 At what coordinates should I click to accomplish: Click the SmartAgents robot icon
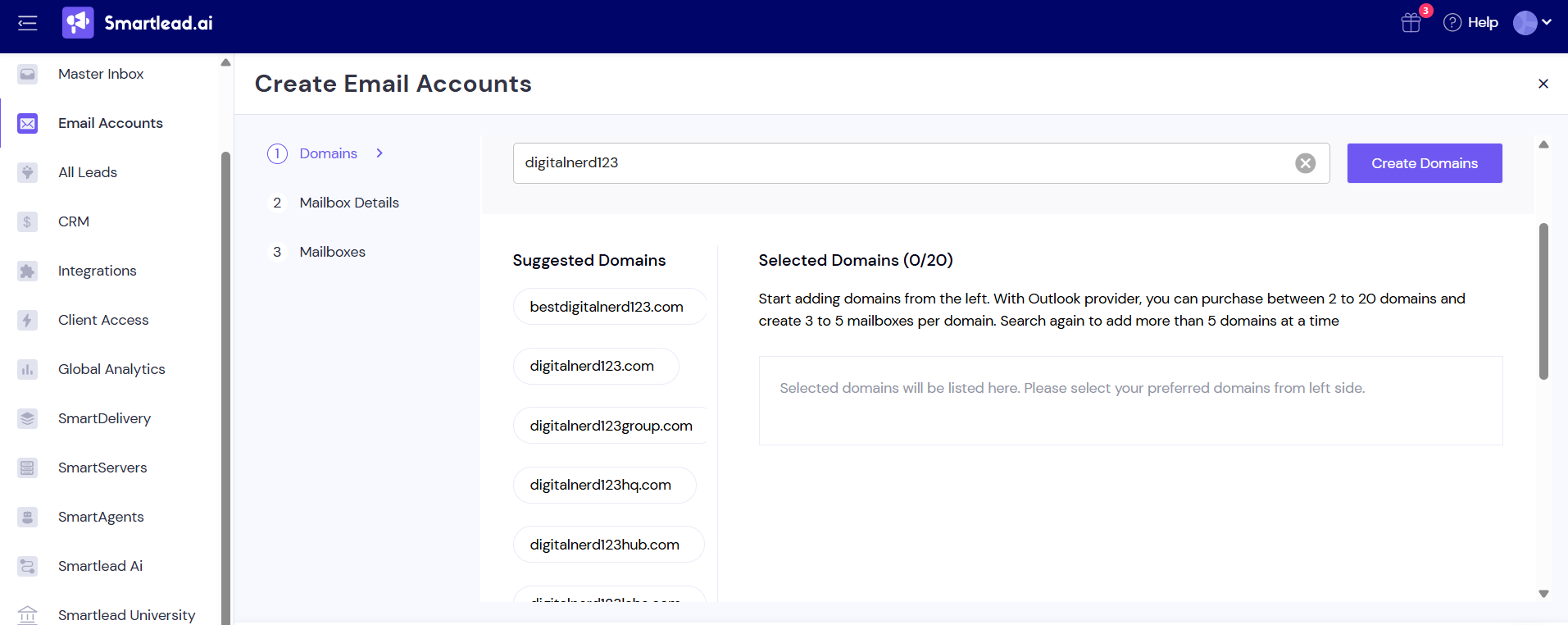[x=28, y=517]
